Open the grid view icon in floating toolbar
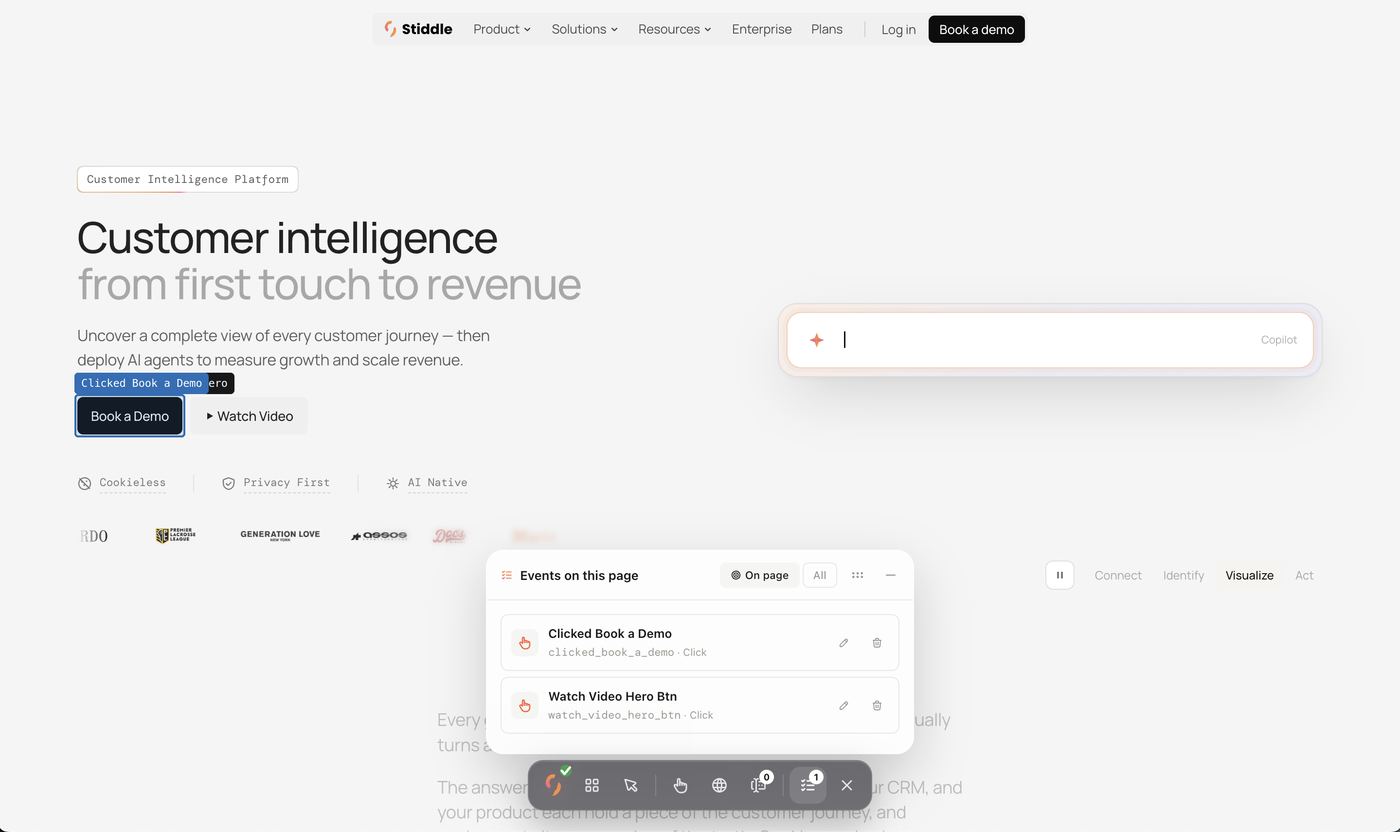This screenshot has height=832, width=1400. [x=592, y=785]
